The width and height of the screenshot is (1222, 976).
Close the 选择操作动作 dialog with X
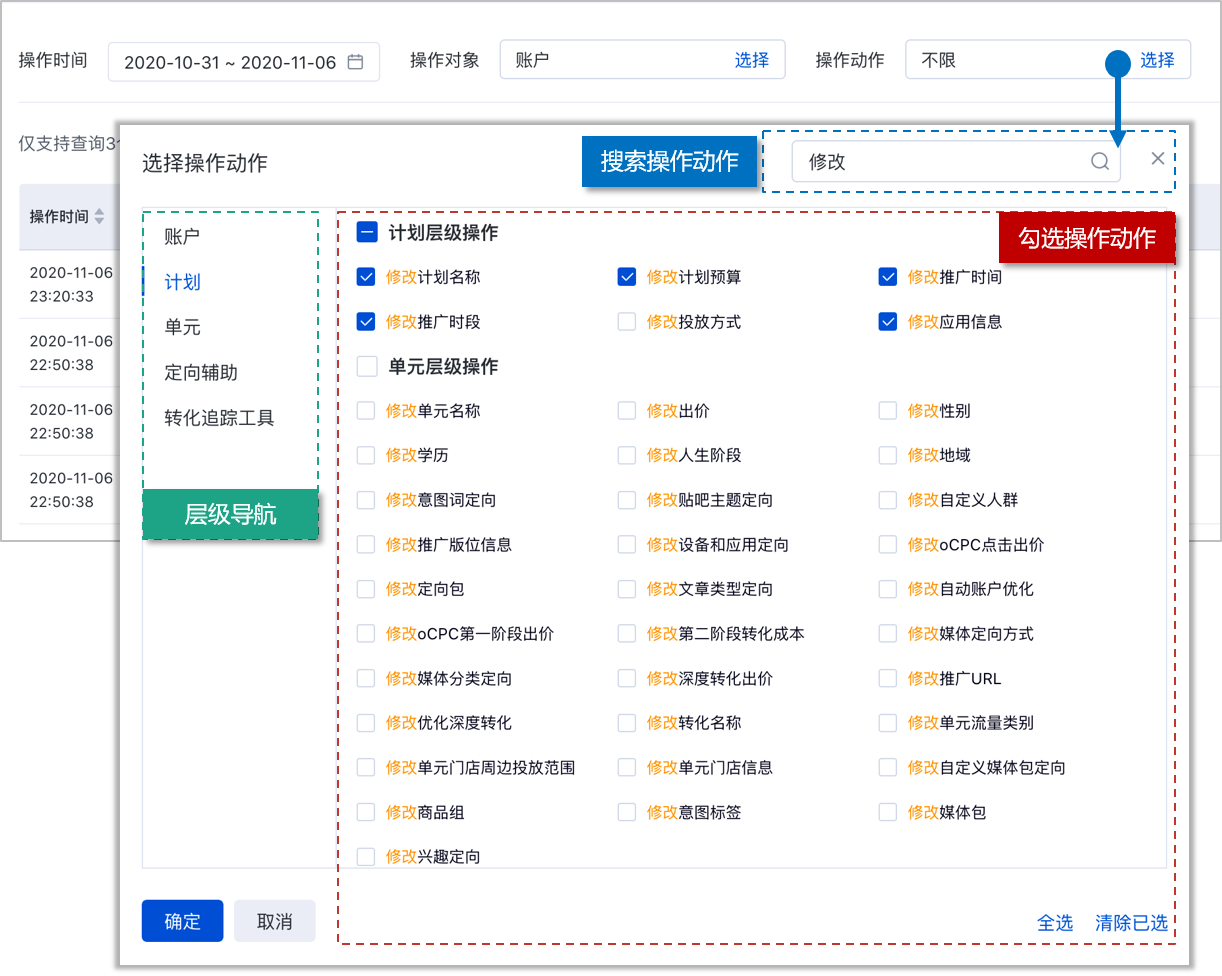[1157, 158]
